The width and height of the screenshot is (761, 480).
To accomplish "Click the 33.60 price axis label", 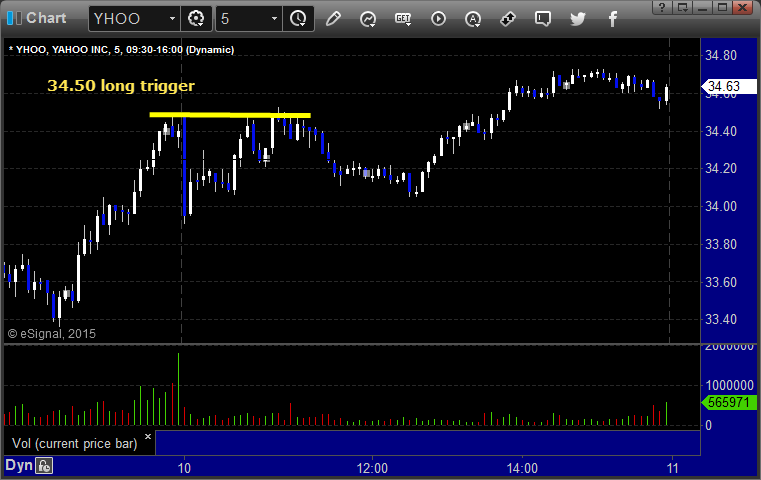I will (x=721, y=282).
